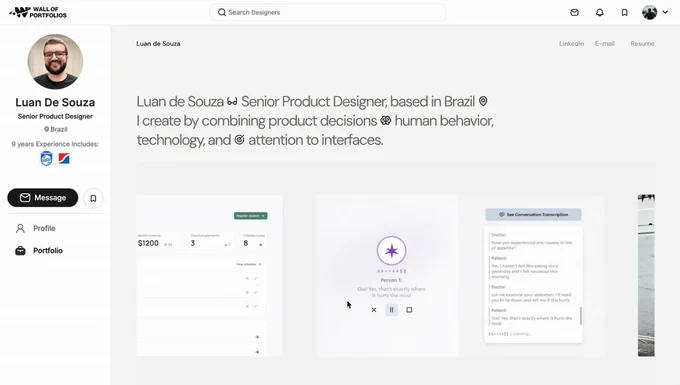Click See Conversation Transcription button
Image resolution: width=680 pixels, height=385 pixels.
(533, 215)
